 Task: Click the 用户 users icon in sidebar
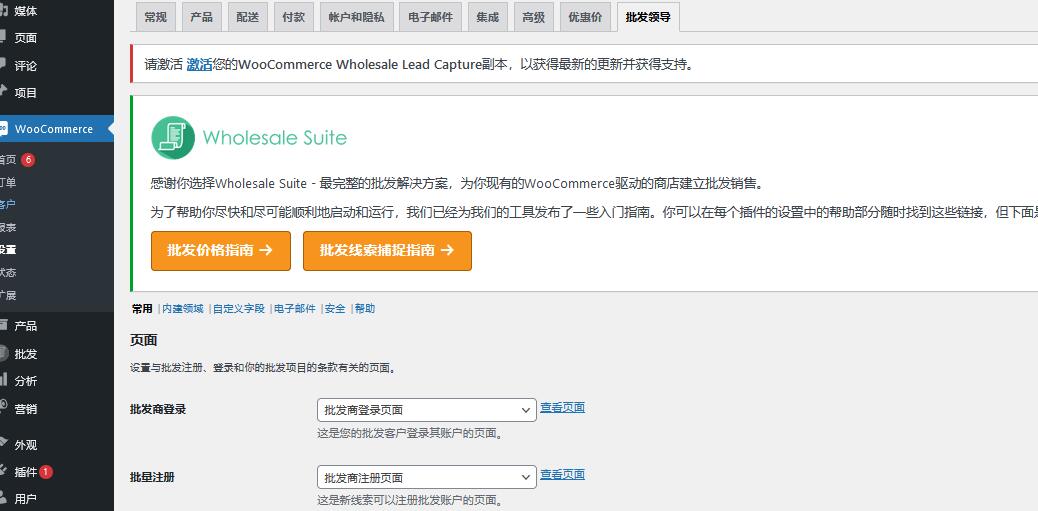3,498
